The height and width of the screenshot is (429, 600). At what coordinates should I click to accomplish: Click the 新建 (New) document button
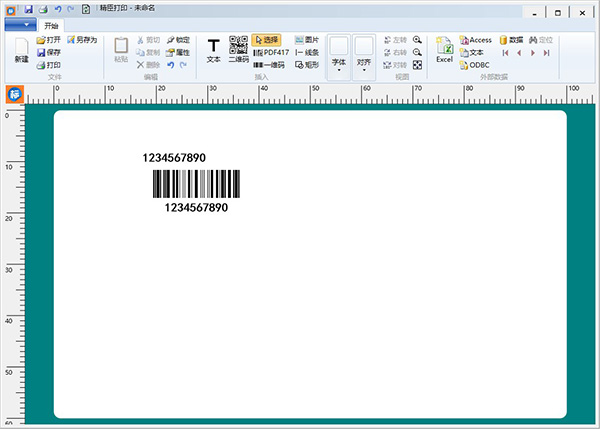click(x=21, y=51)
